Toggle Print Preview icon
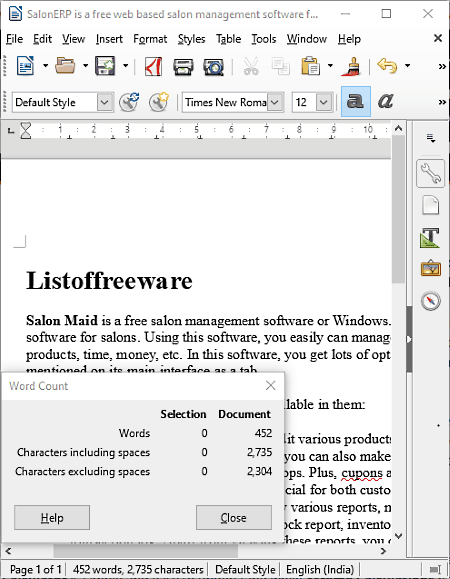The image size is (450, 579). pyautogui.click(x=214, y=66)
